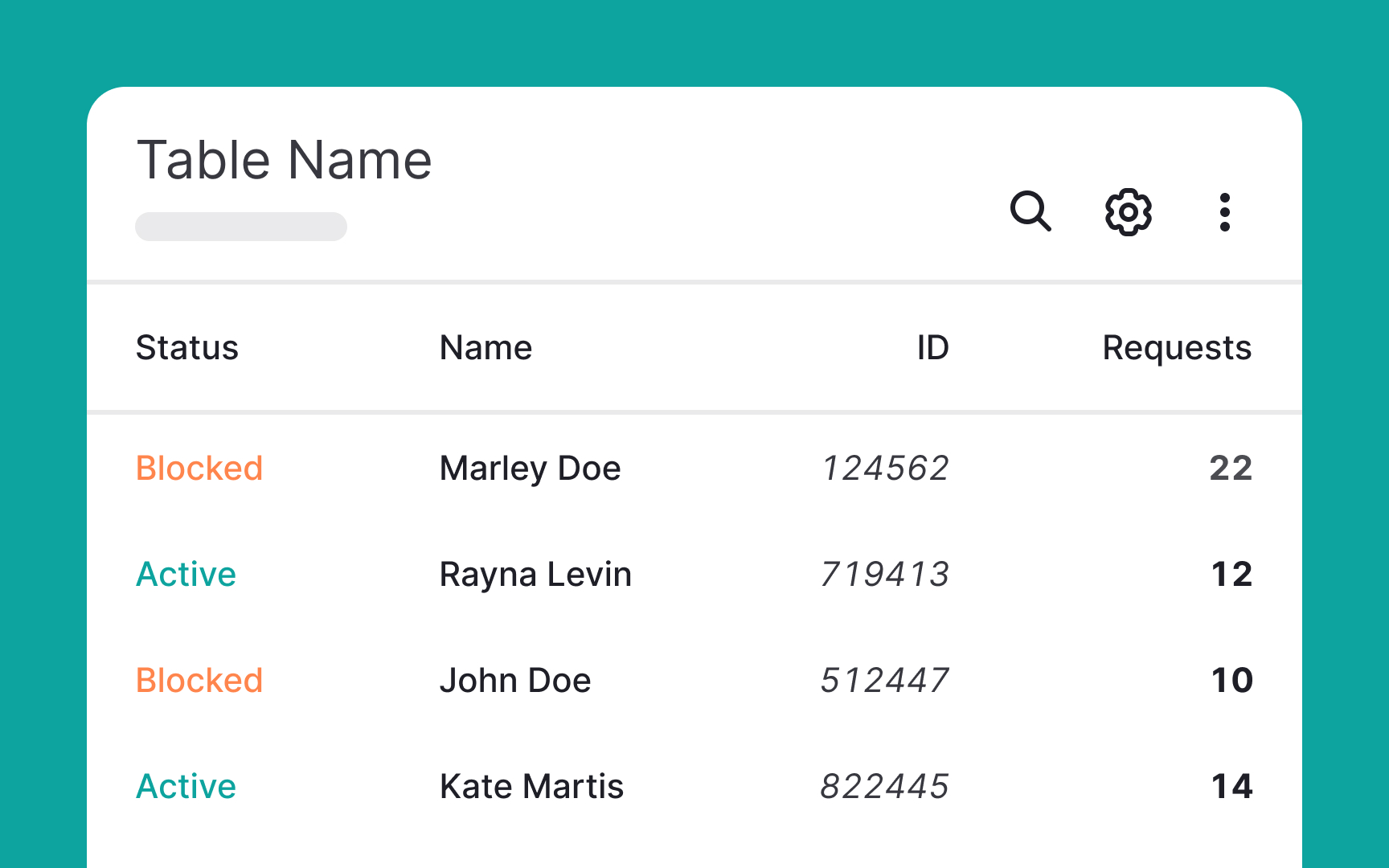Click John Doe's blocked status link
This screenshot has height=868, width=1389.
click(x=199, y=680)
